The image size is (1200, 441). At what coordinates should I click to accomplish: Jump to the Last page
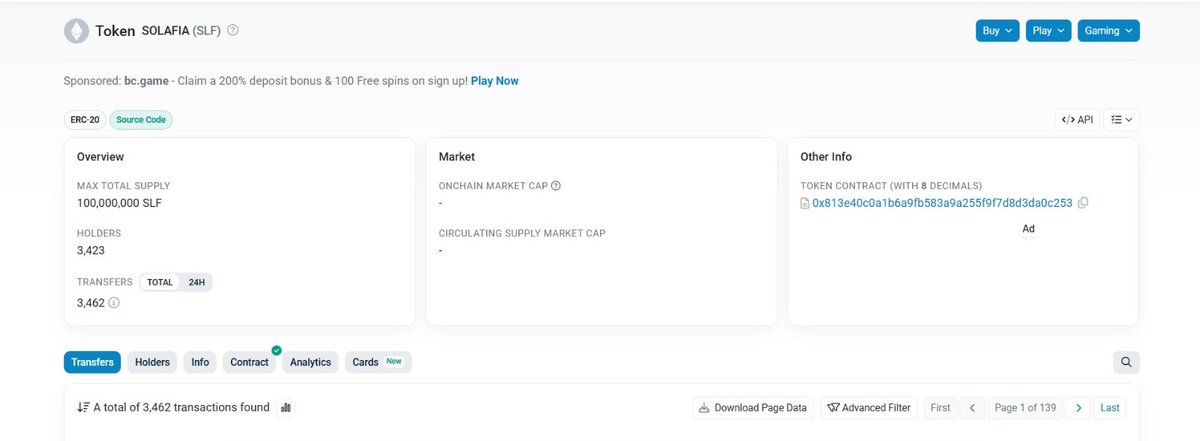(x=1110, y=408)
